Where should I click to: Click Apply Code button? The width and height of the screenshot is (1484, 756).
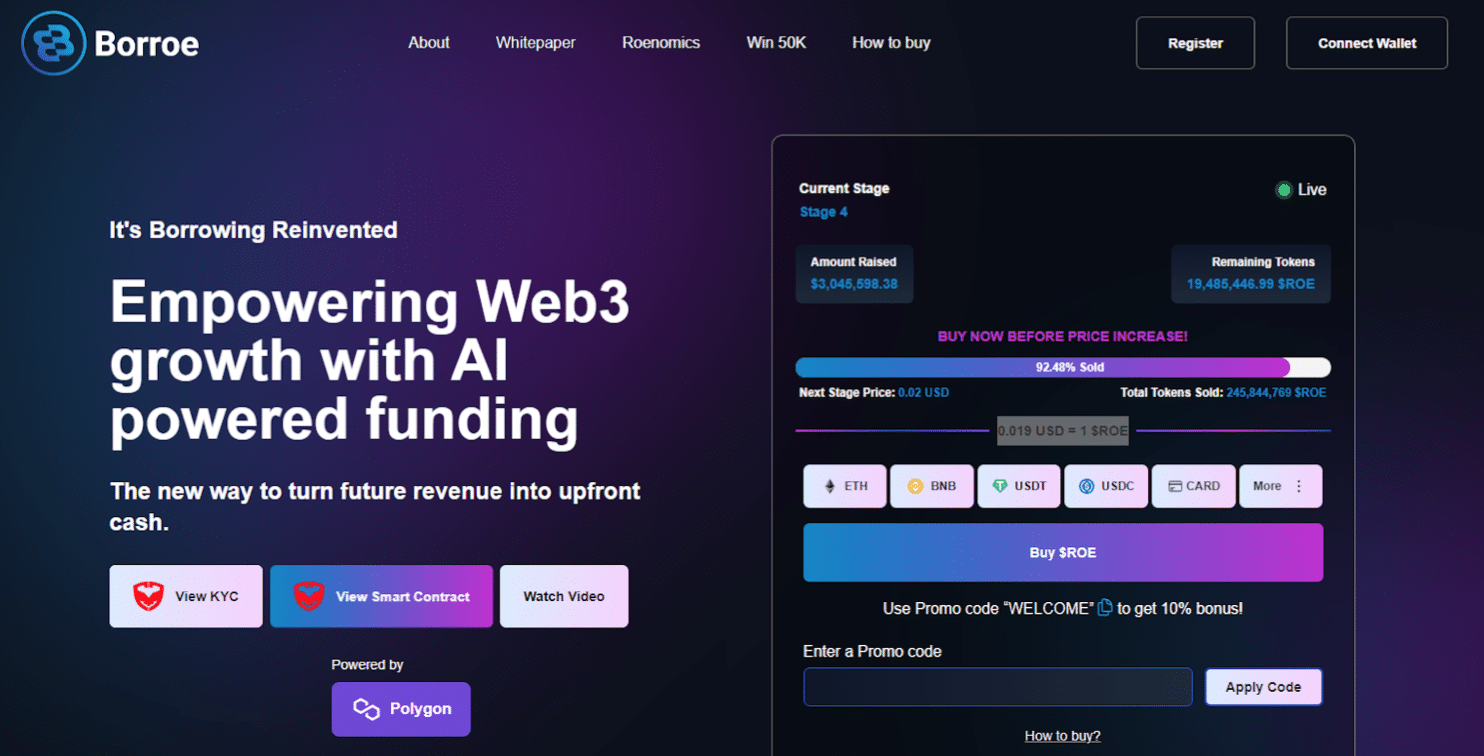(x=1263, y=687)
